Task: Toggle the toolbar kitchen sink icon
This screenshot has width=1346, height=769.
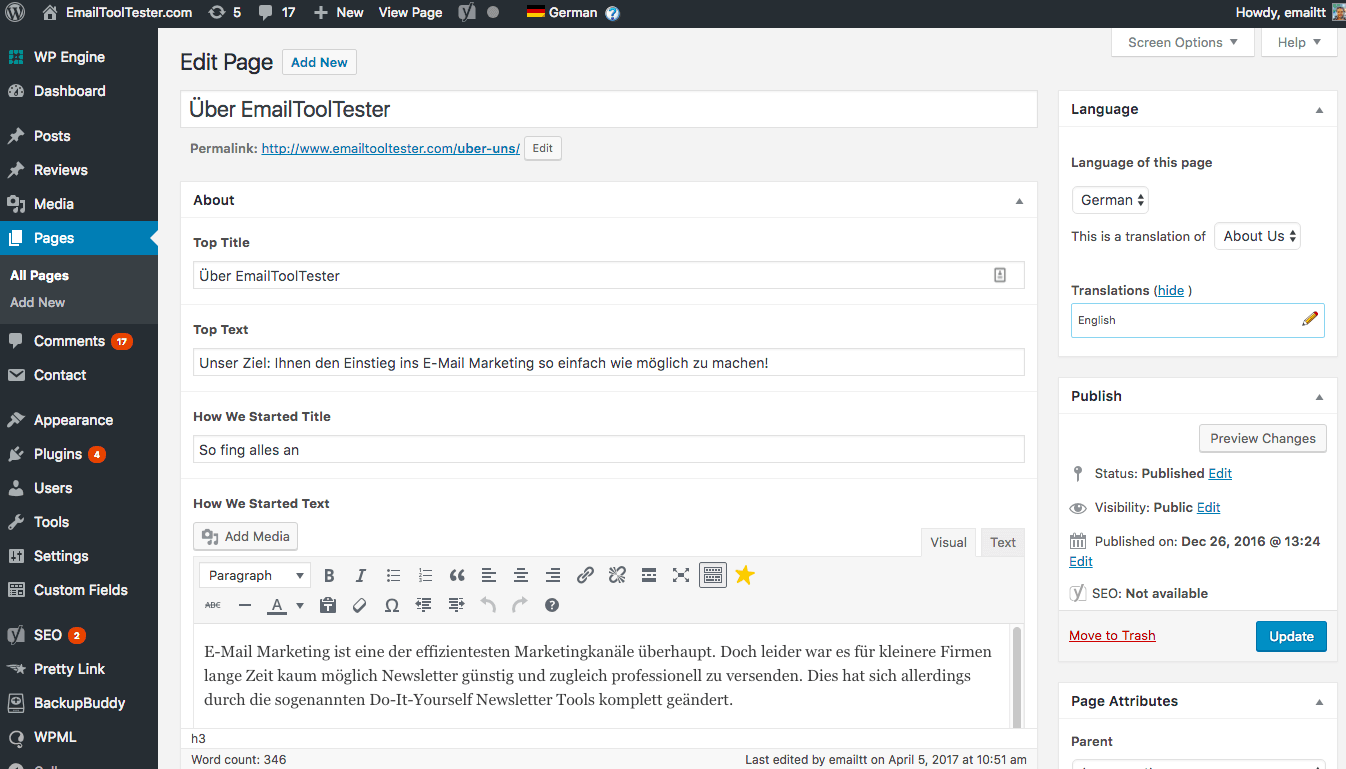Action: tap(713, 575)
